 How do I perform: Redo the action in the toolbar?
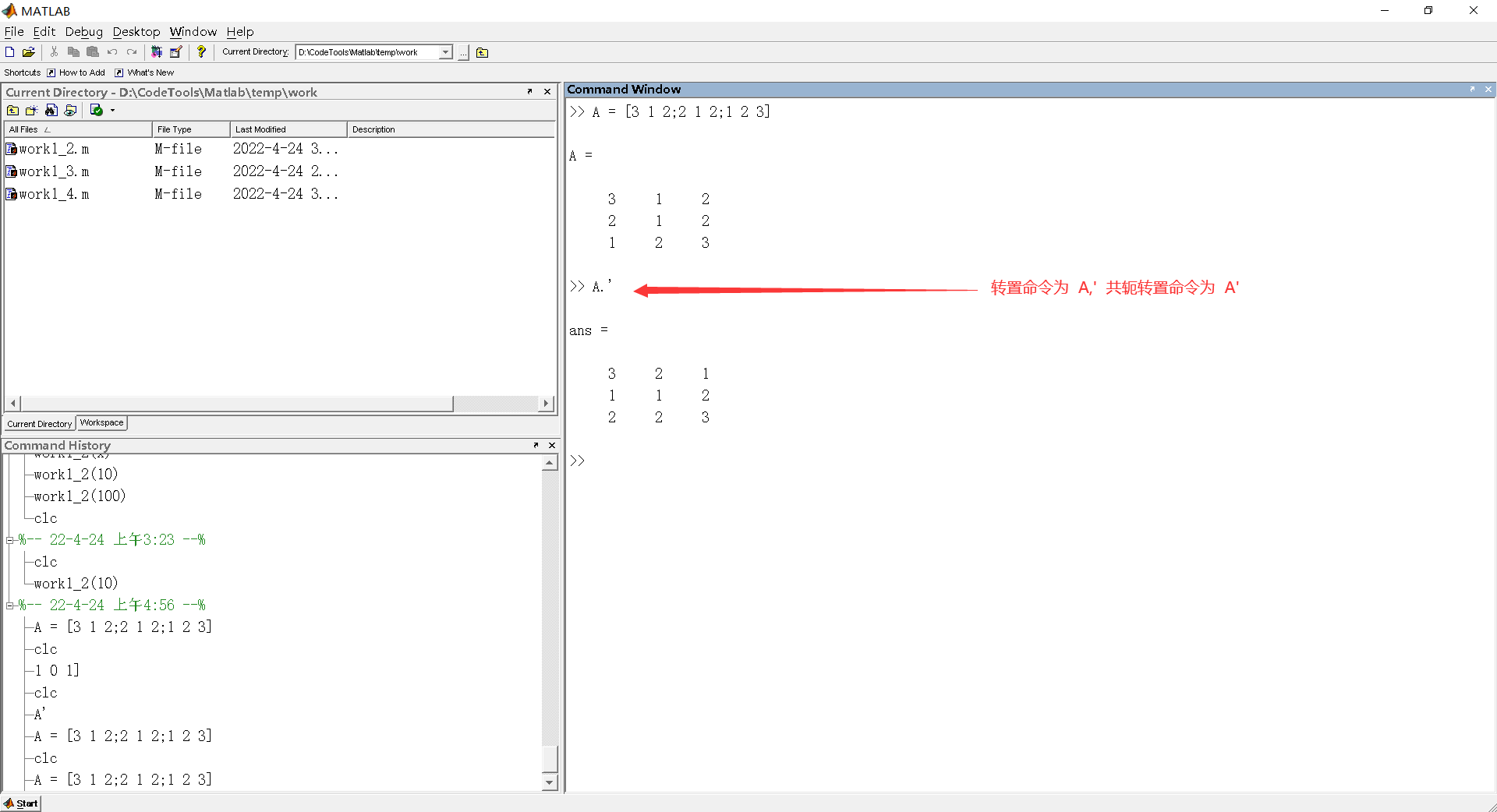tap(132, 52)
